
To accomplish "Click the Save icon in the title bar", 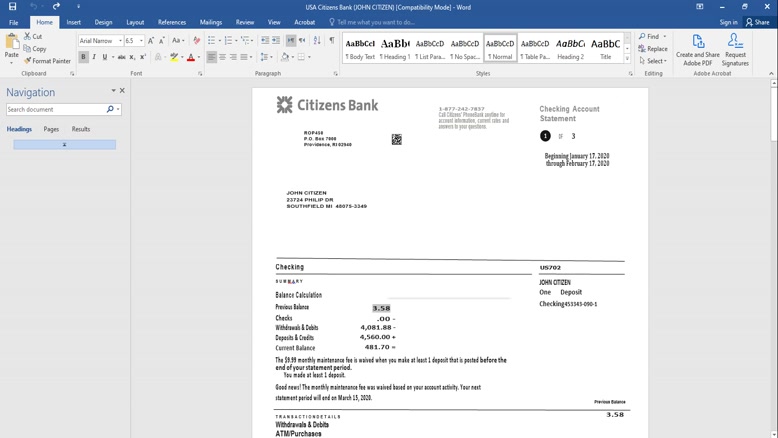I will (x=12, y=7).
